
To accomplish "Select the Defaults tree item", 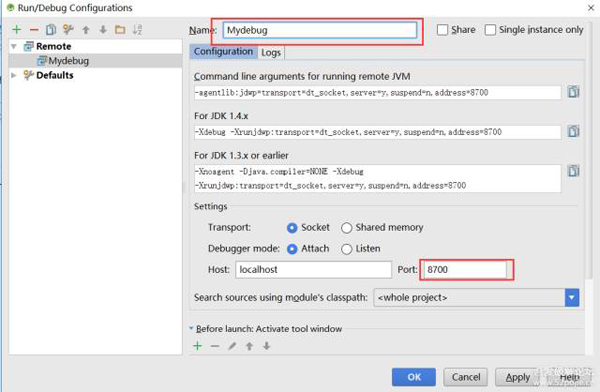I will tap(54, 75).
